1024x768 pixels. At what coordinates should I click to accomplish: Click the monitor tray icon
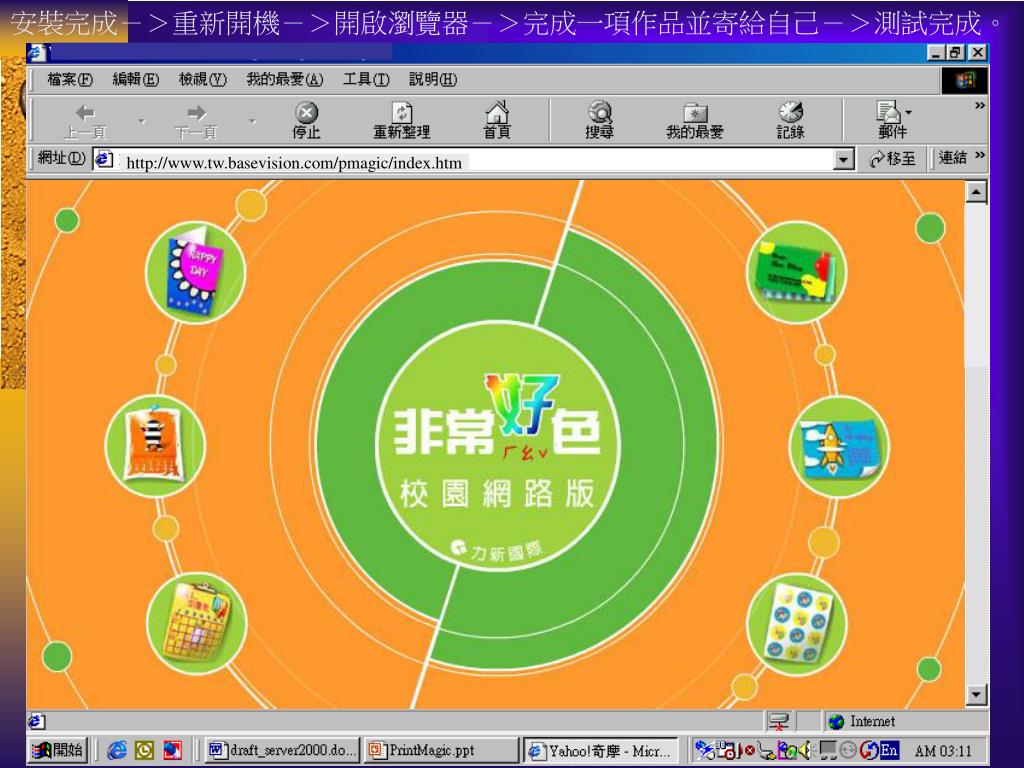(827, 750)
